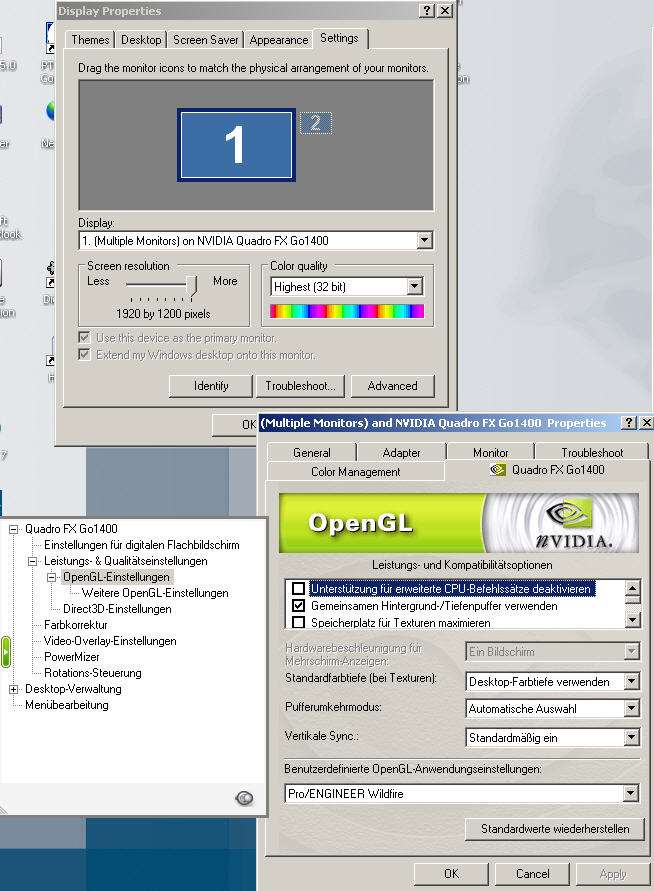Click the Troubleshoot... button
The height and width of the screenshot is (891, 654).
point(301,386)
